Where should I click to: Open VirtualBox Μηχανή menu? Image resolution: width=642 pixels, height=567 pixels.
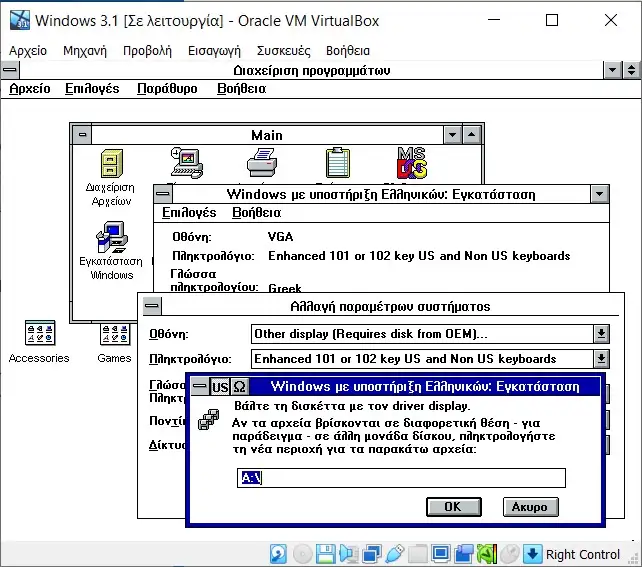point(85,51)
